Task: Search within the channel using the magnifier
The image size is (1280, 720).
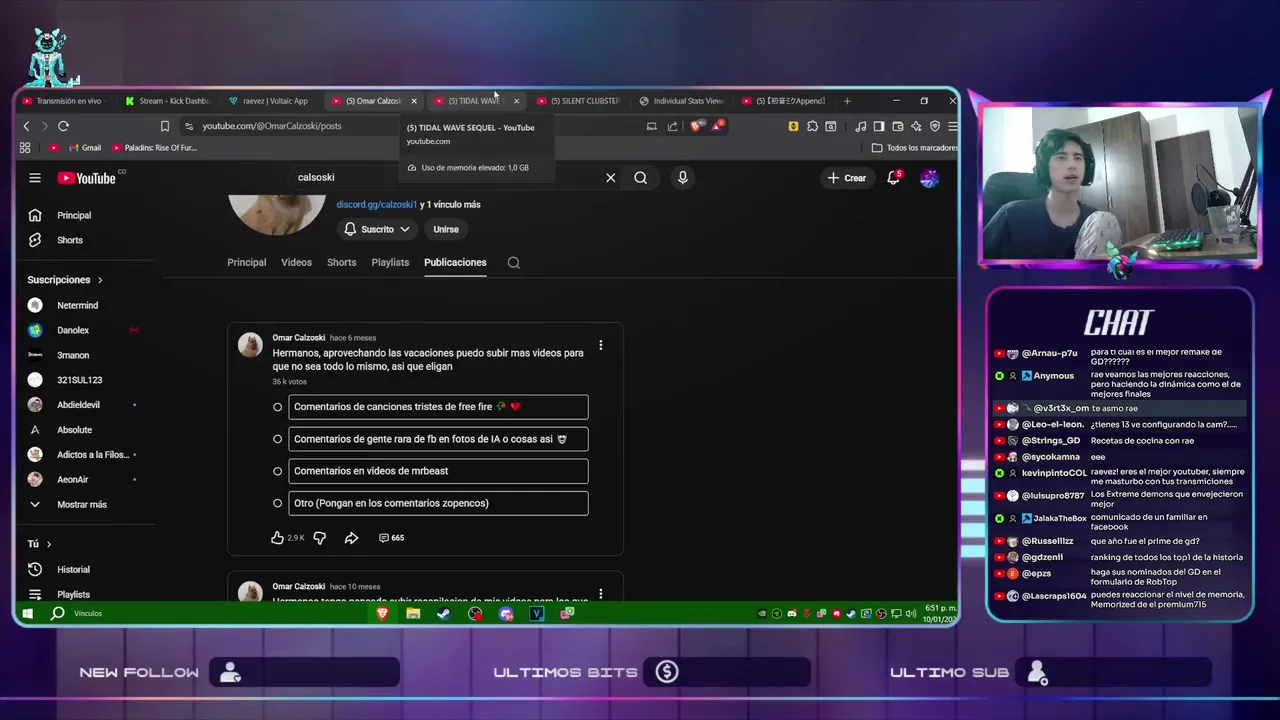Action: pyautogui.click(x=513, y=263)
